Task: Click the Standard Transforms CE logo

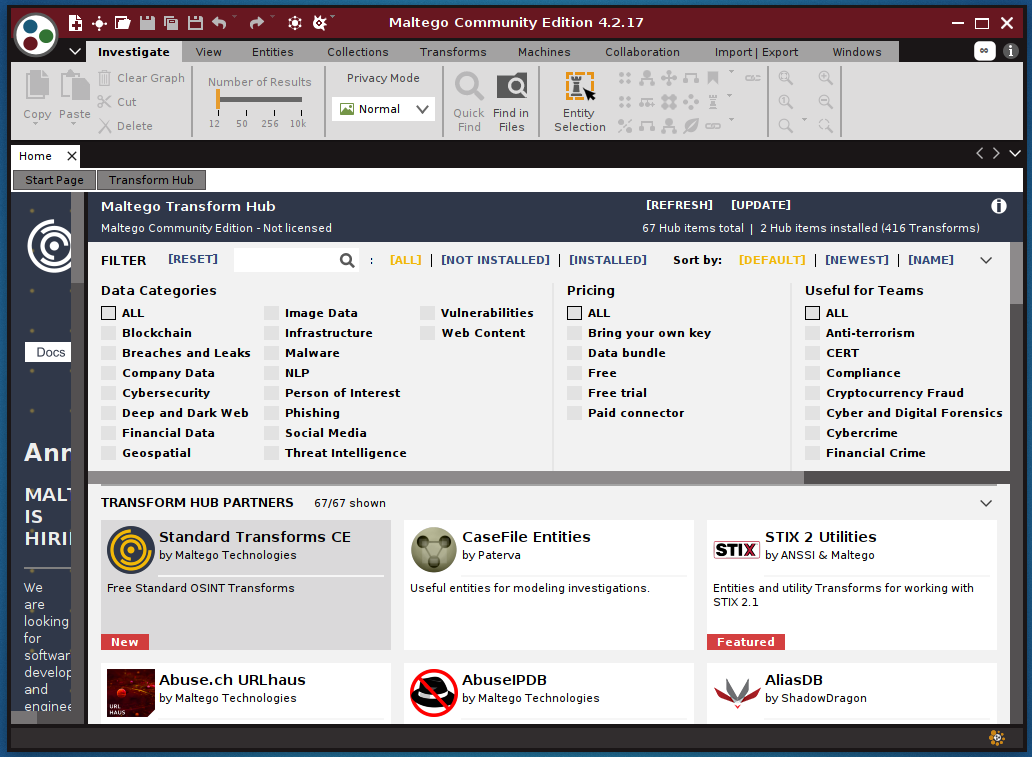Action: [130, 549]
